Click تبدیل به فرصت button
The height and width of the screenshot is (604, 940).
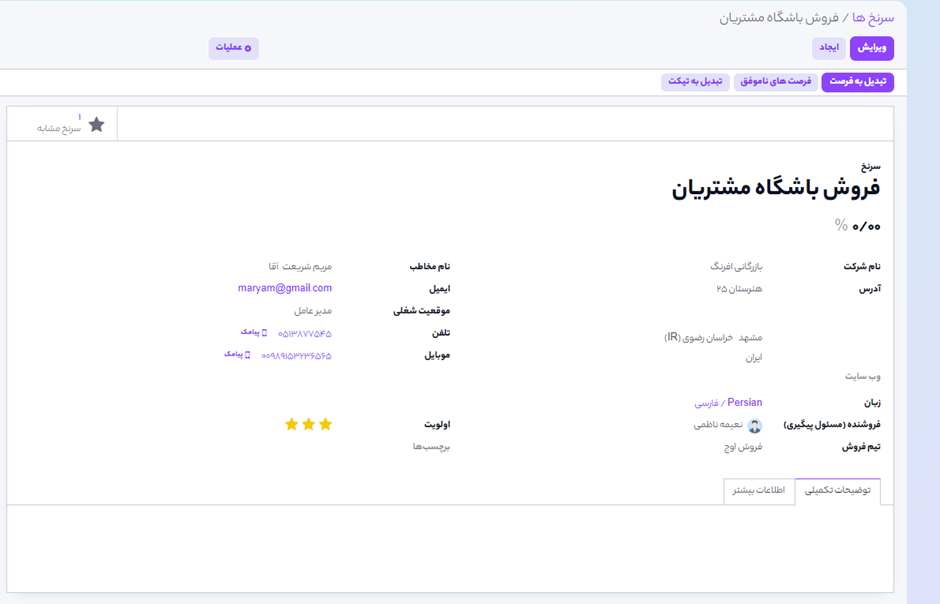858,82
